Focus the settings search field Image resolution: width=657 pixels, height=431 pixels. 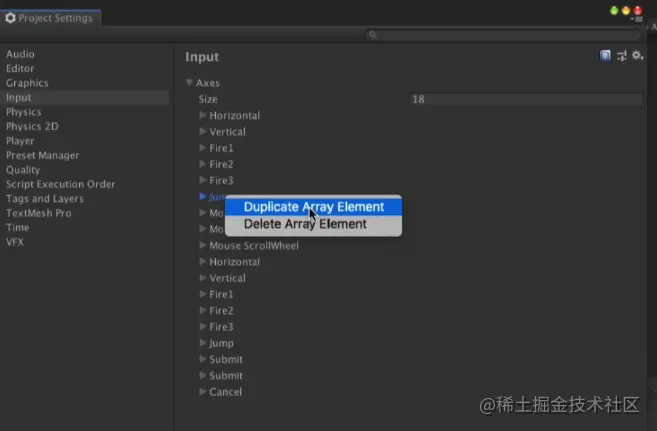click(x=503, y=35)
